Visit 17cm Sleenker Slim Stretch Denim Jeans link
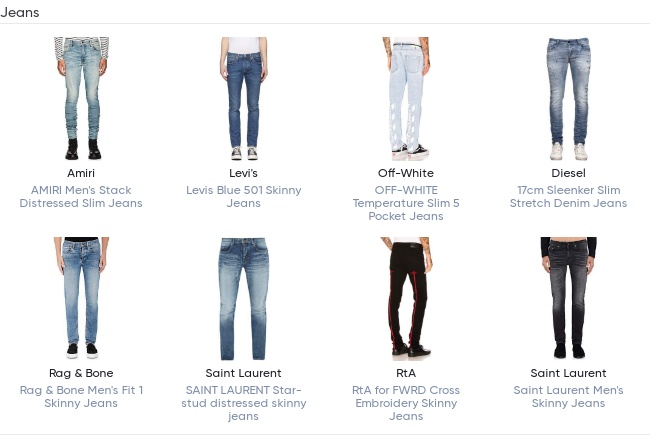The width and height of the screenshot is (650, 435). click(568, 197)
